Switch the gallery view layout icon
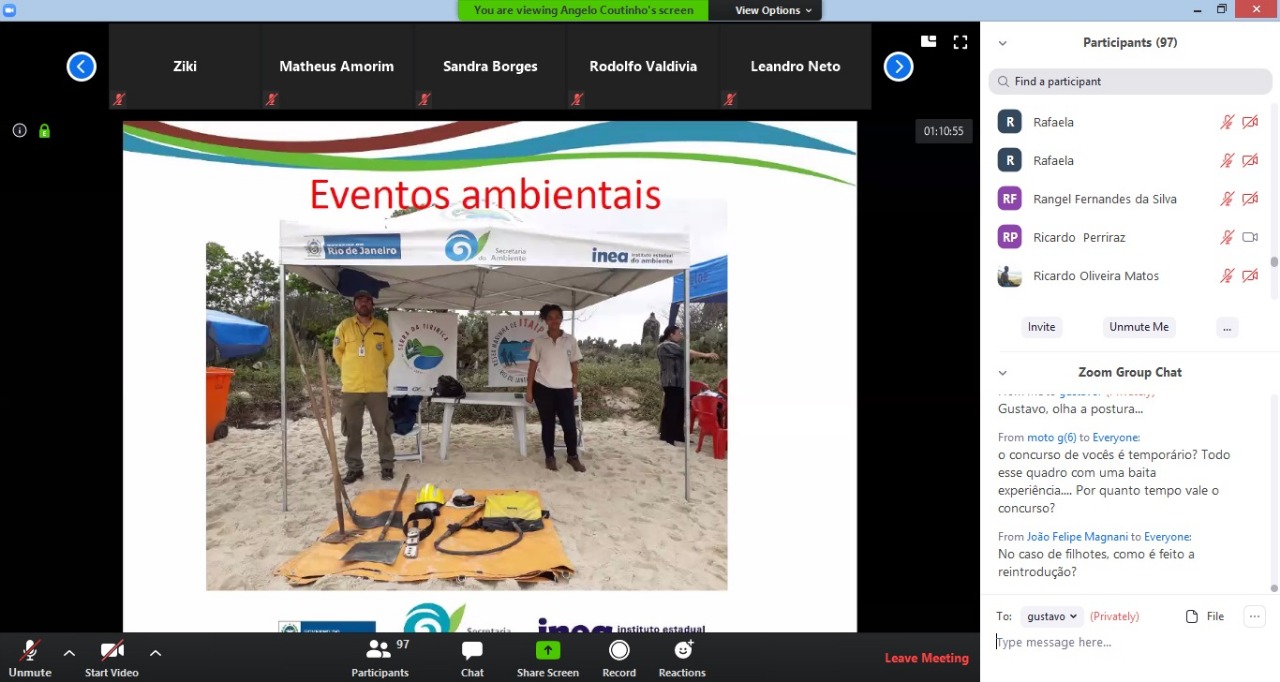This screenshot has width=1280, height=682. tap(929, 42)
